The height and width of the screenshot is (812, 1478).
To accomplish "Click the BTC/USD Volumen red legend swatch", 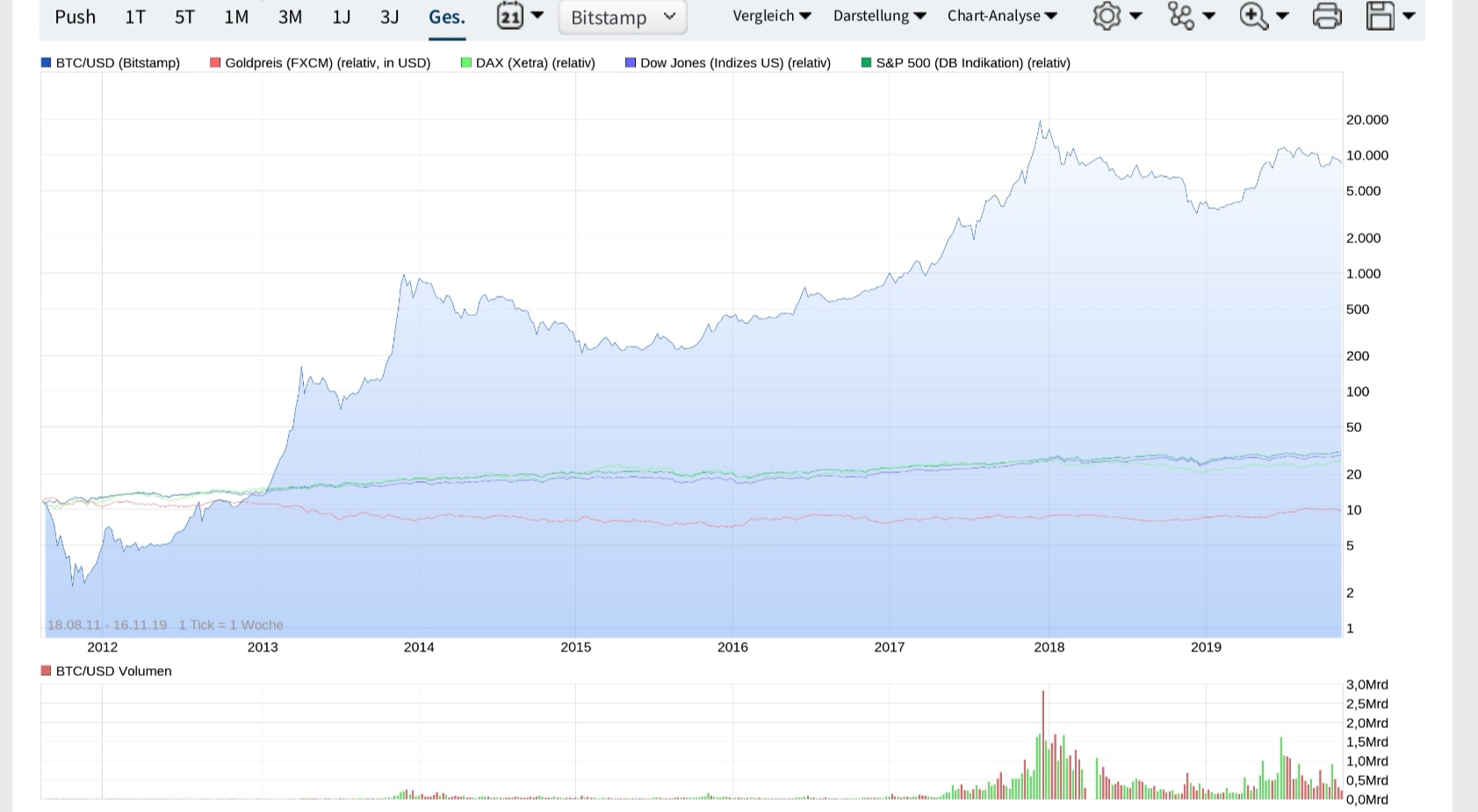I will point(47,671).
